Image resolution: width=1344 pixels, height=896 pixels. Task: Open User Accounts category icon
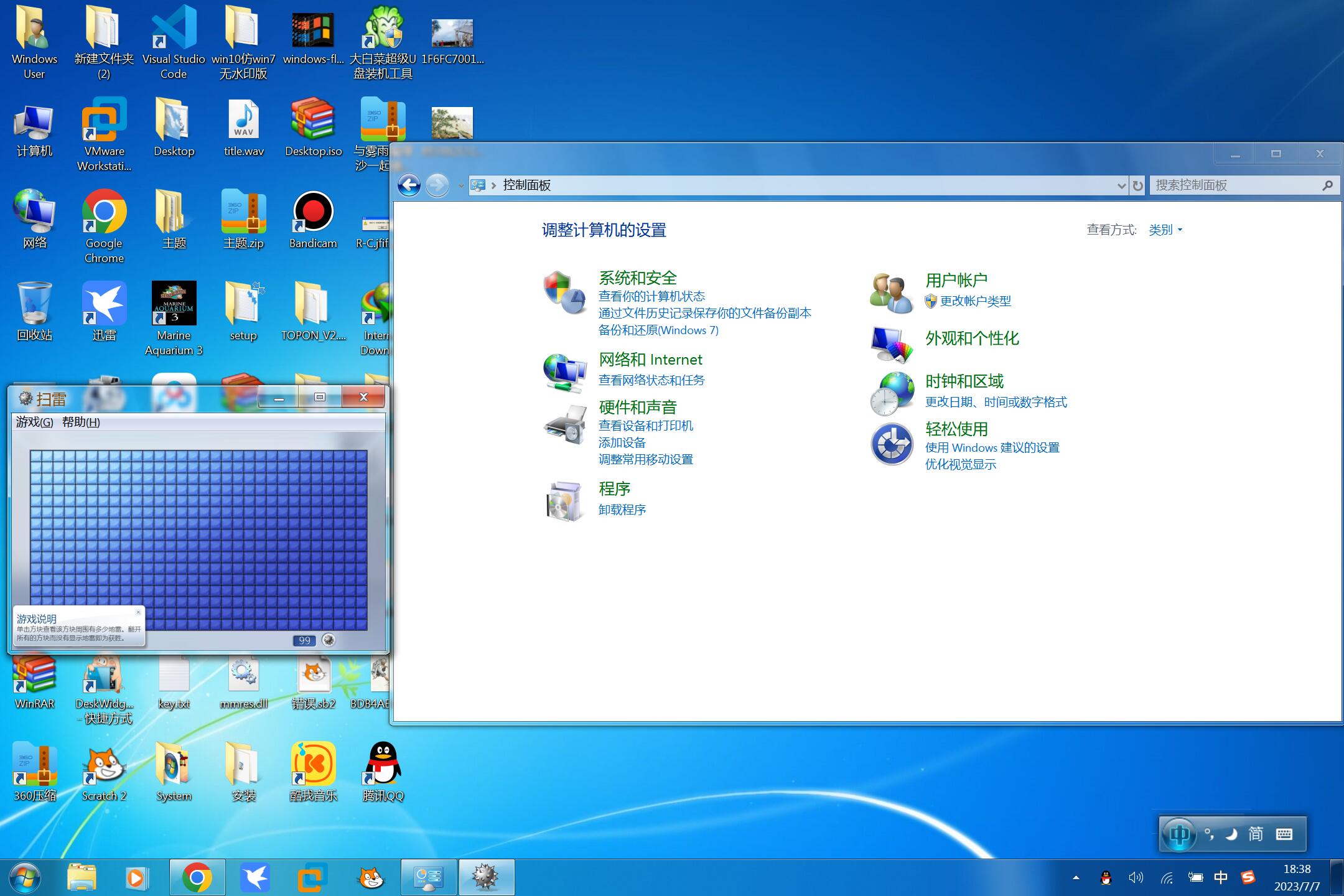[x=891, y=292]
